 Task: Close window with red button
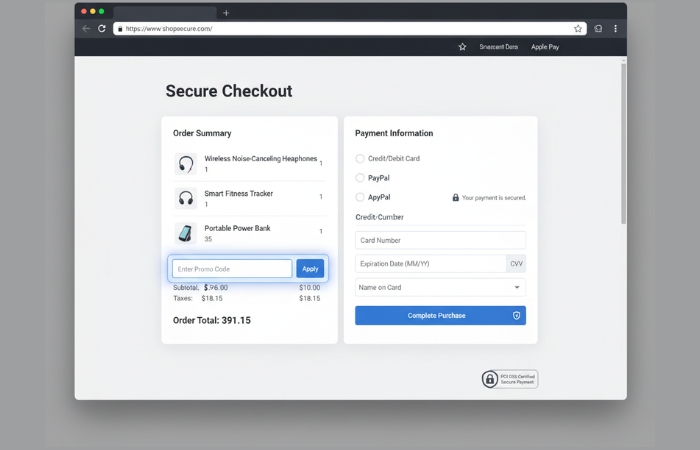point(84,11)
